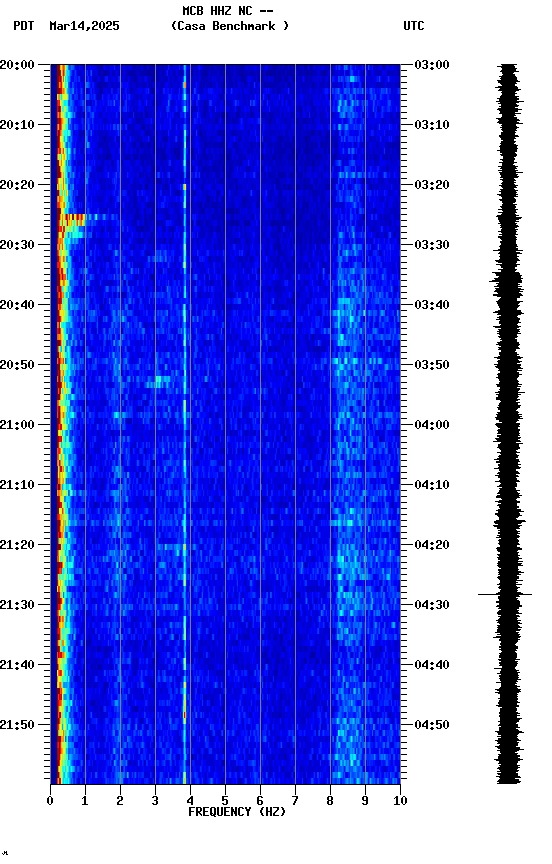This screenshot has width=552, height=864.
Task: Click the UTC timezone label
Action: pyautogui.click(x=414, y=26)
